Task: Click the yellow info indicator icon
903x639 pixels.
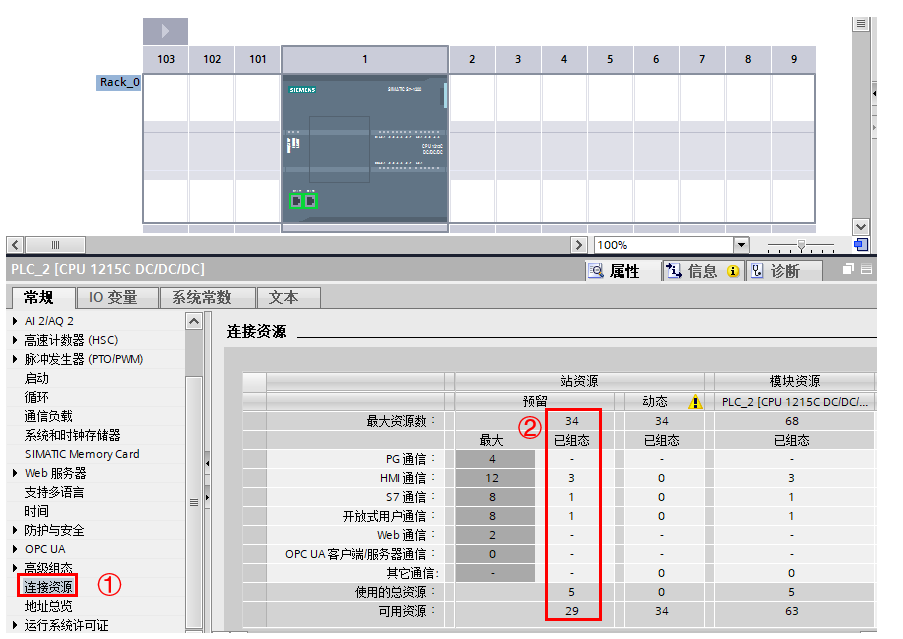Action: click(x=733, y=271)
